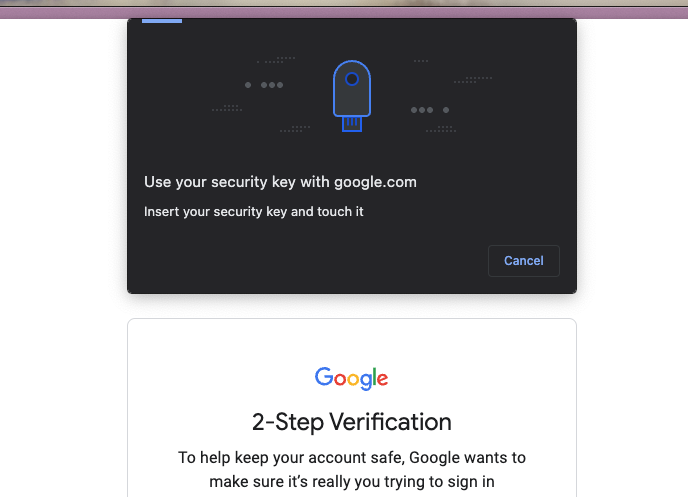
Task: Click the Cancel button in security key dialog
Action: pyautogui.click(x=523, y=261)
